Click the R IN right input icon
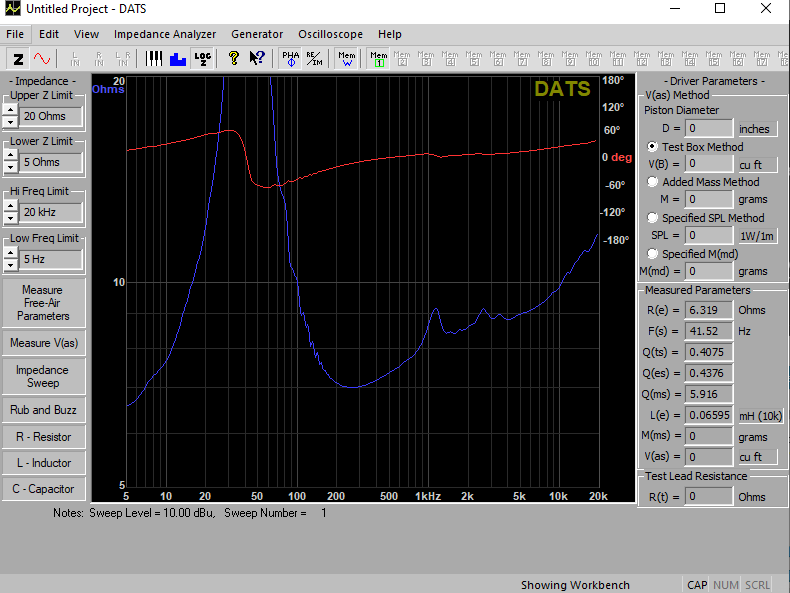 pyautogui.click(x=99, y=59)
